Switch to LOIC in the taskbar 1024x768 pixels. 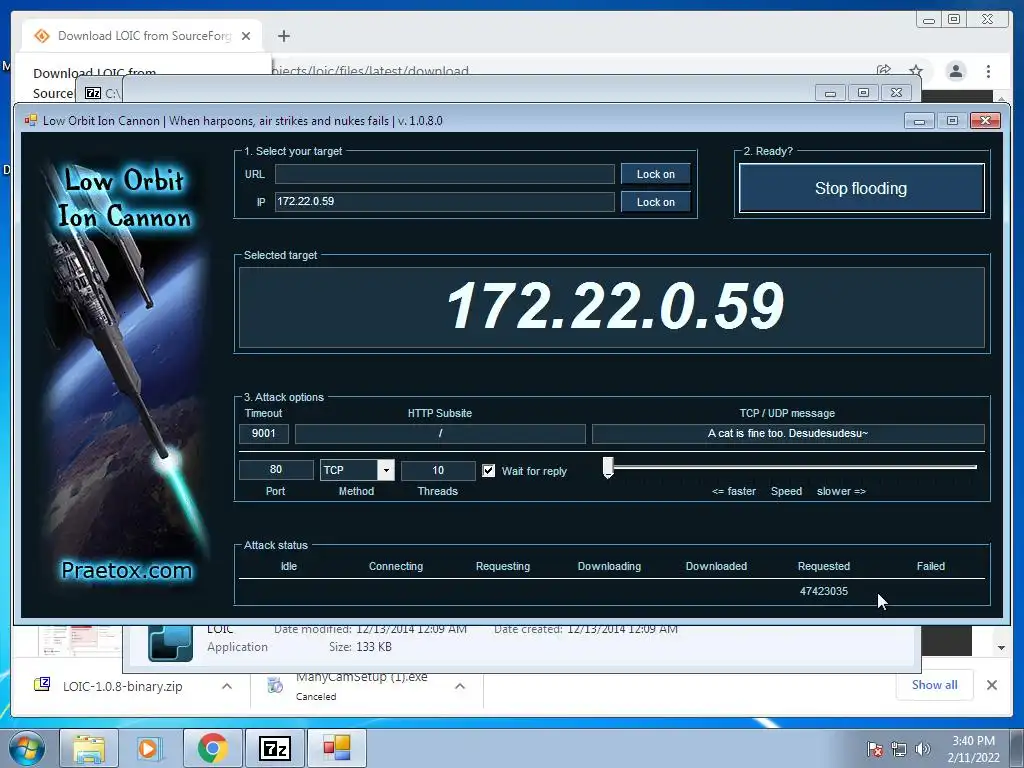[x=337, y=748]
